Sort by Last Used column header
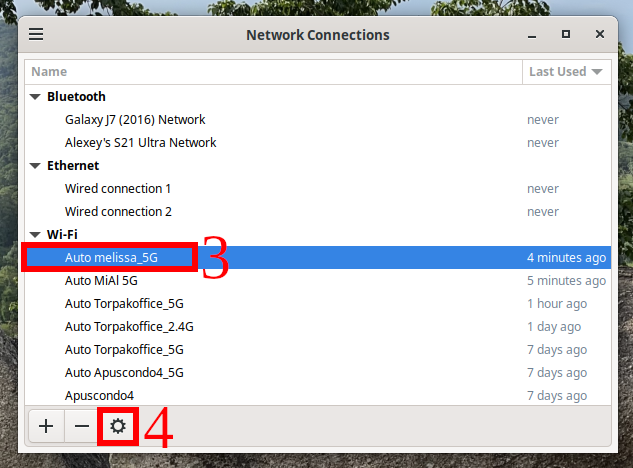The image size is (633, 468). coord(566,72)
